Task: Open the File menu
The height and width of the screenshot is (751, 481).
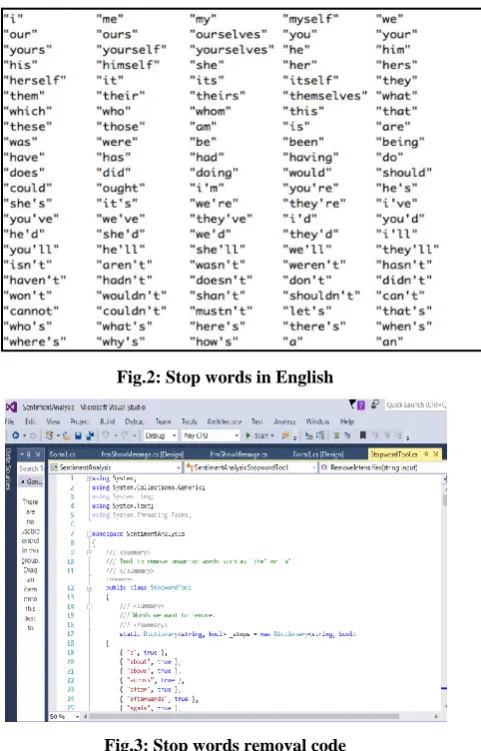Action: (x=9, y=421)
